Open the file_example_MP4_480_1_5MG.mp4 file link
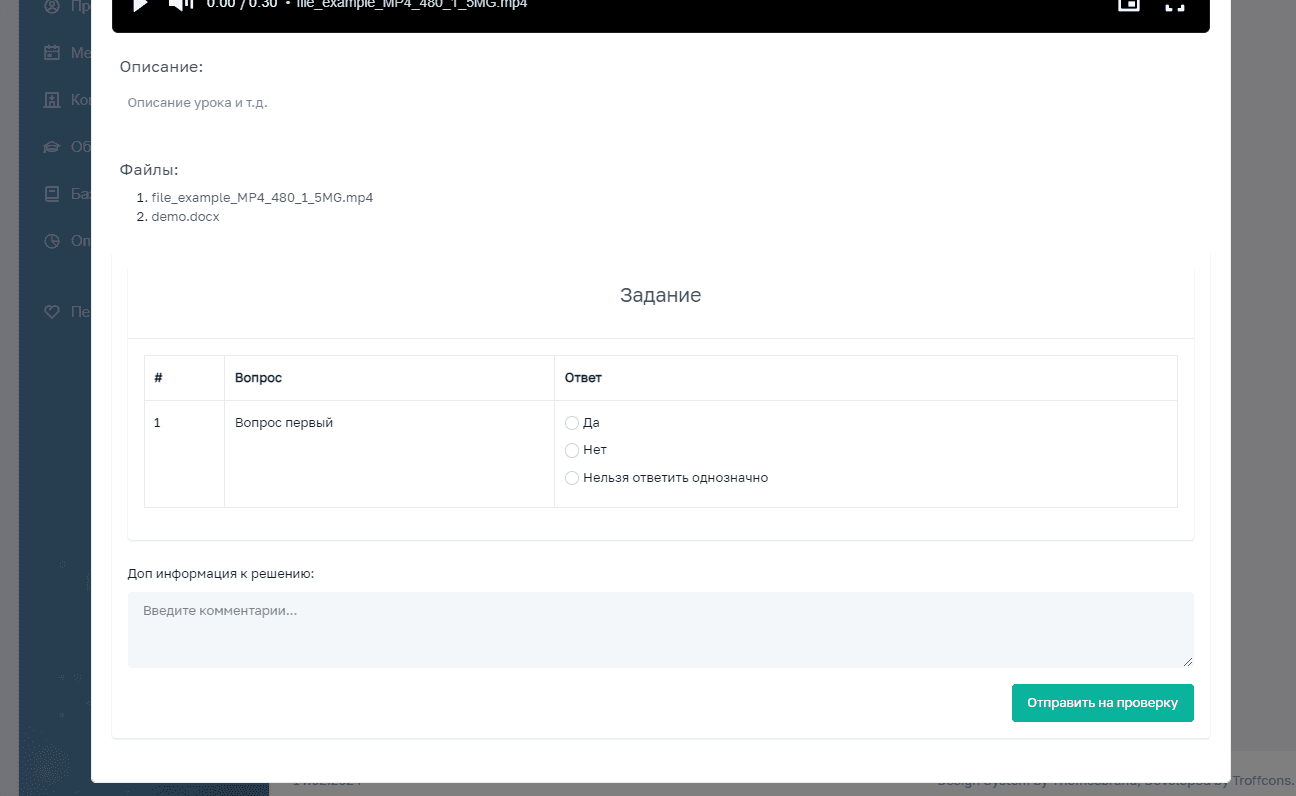 262,198
